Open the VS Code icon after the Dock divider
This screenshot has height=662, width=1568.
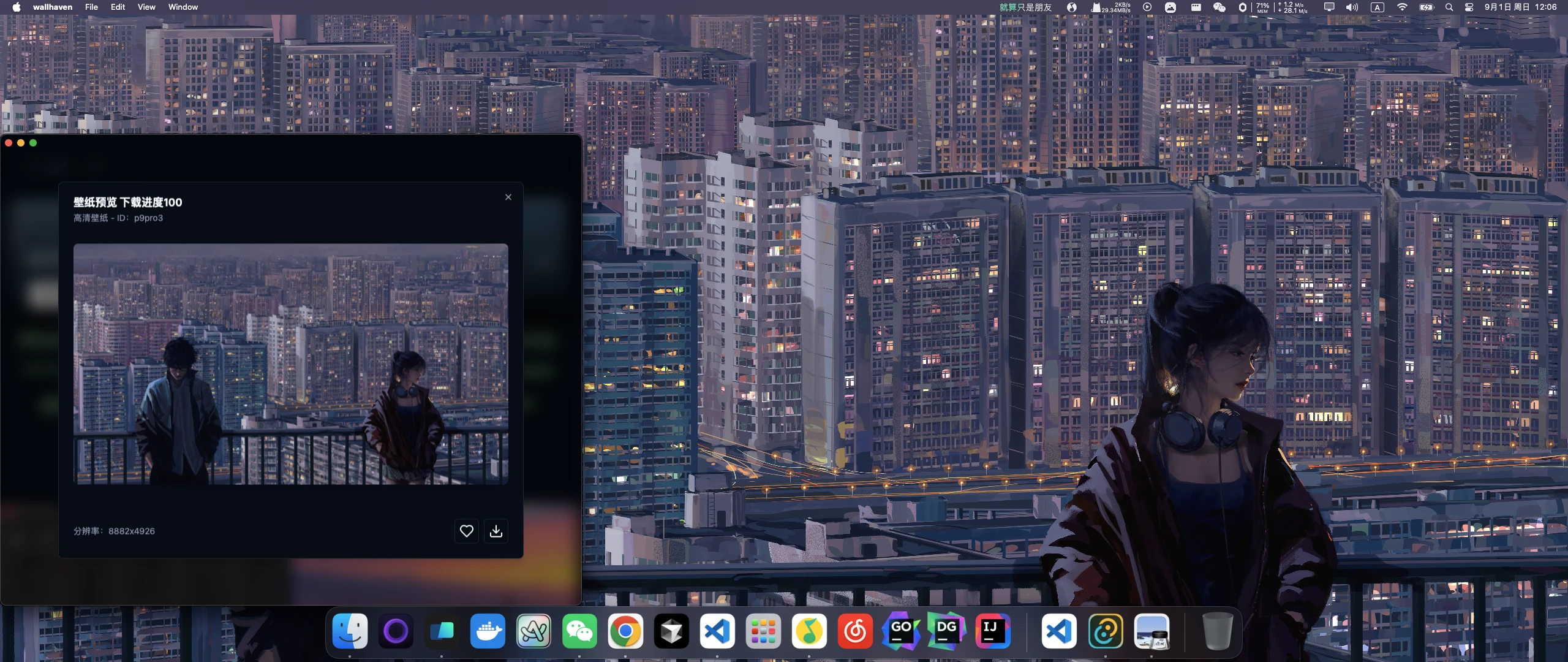(1059, 631)
